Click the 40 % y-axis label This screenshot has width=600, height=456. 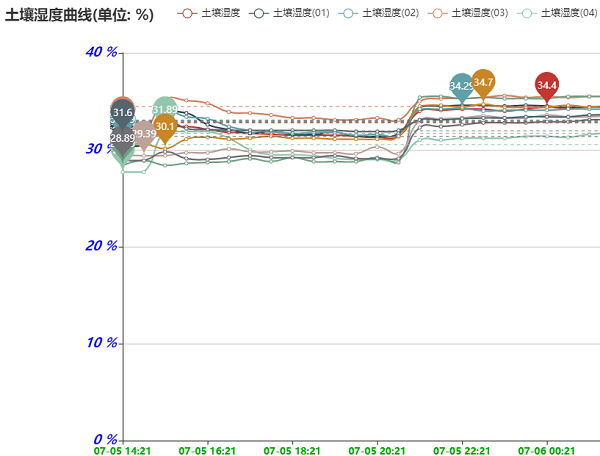pyautogui.click(x=101, y=52)
